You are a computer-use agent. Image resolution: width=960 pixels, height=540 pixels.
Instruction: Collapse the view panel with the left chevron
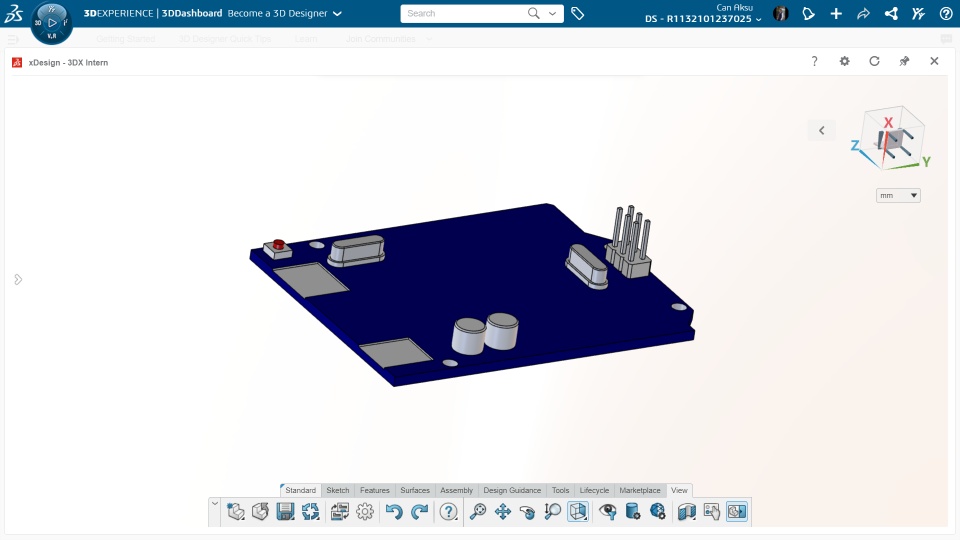click(822, 130)
